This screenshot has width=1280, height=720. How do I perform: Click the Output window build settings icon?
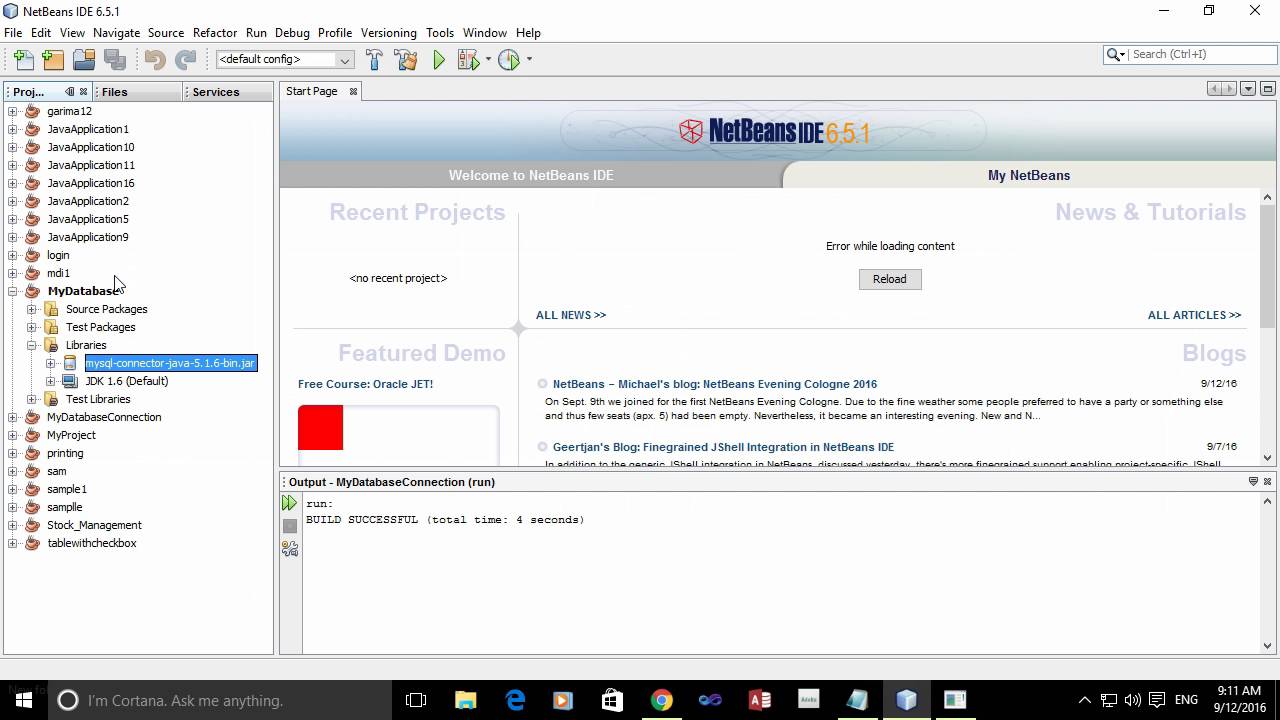click(x=290, y=549)
